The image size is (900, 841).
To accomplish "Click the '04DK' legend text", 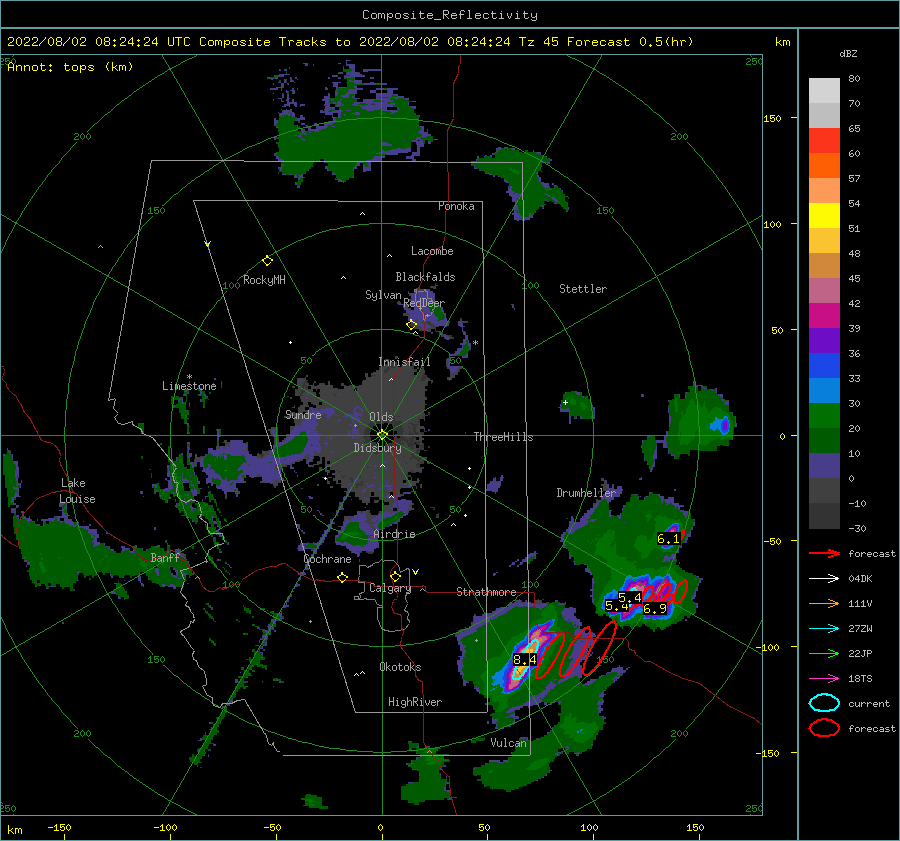I will (x=860, y=579).
